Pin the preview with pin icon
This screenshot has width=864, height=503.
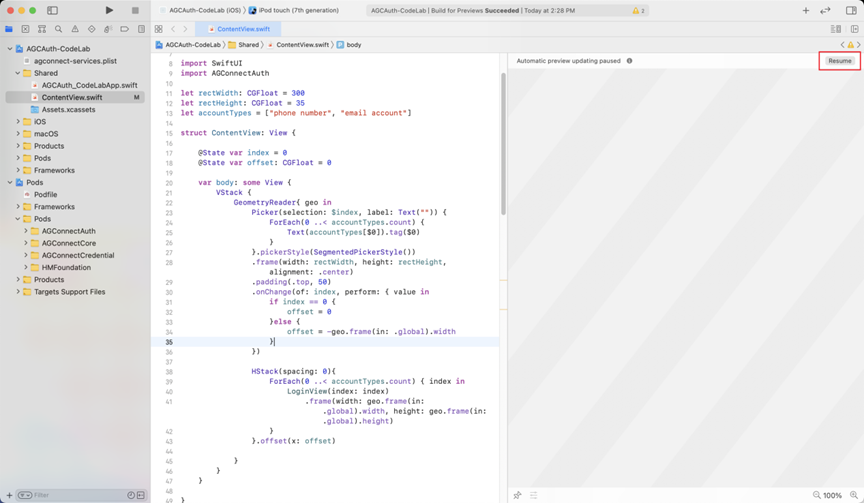pos(517,495)
